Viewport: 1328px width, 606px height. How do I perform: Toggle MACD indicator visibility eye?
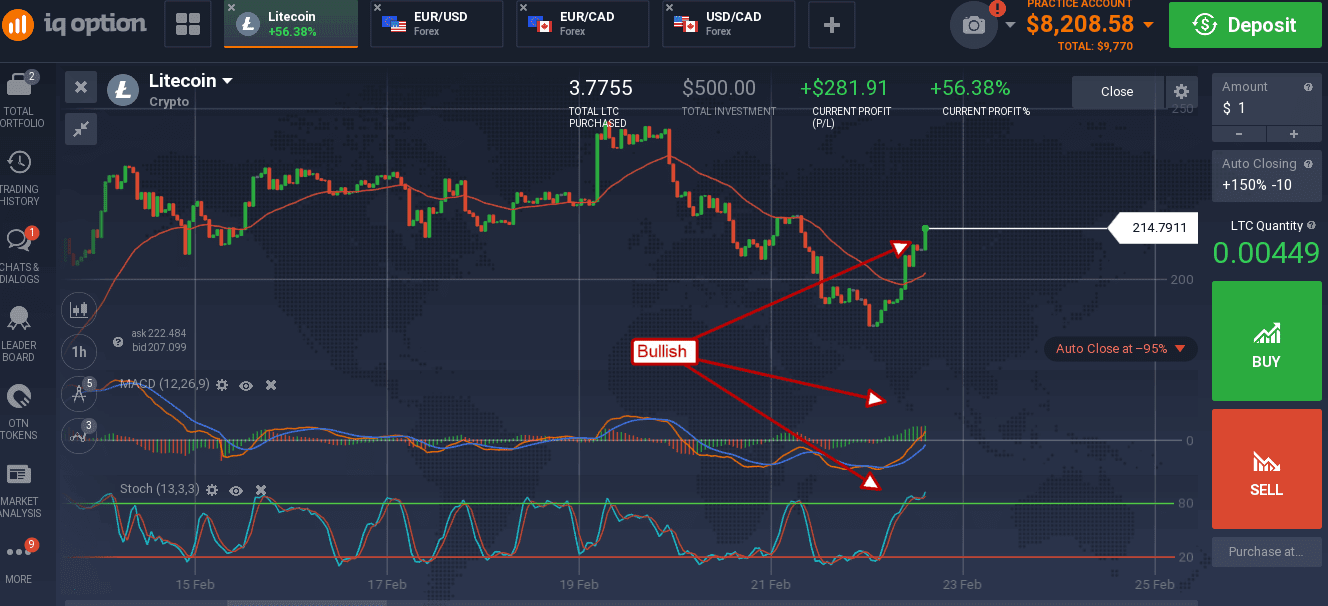(x=246, y=384)
